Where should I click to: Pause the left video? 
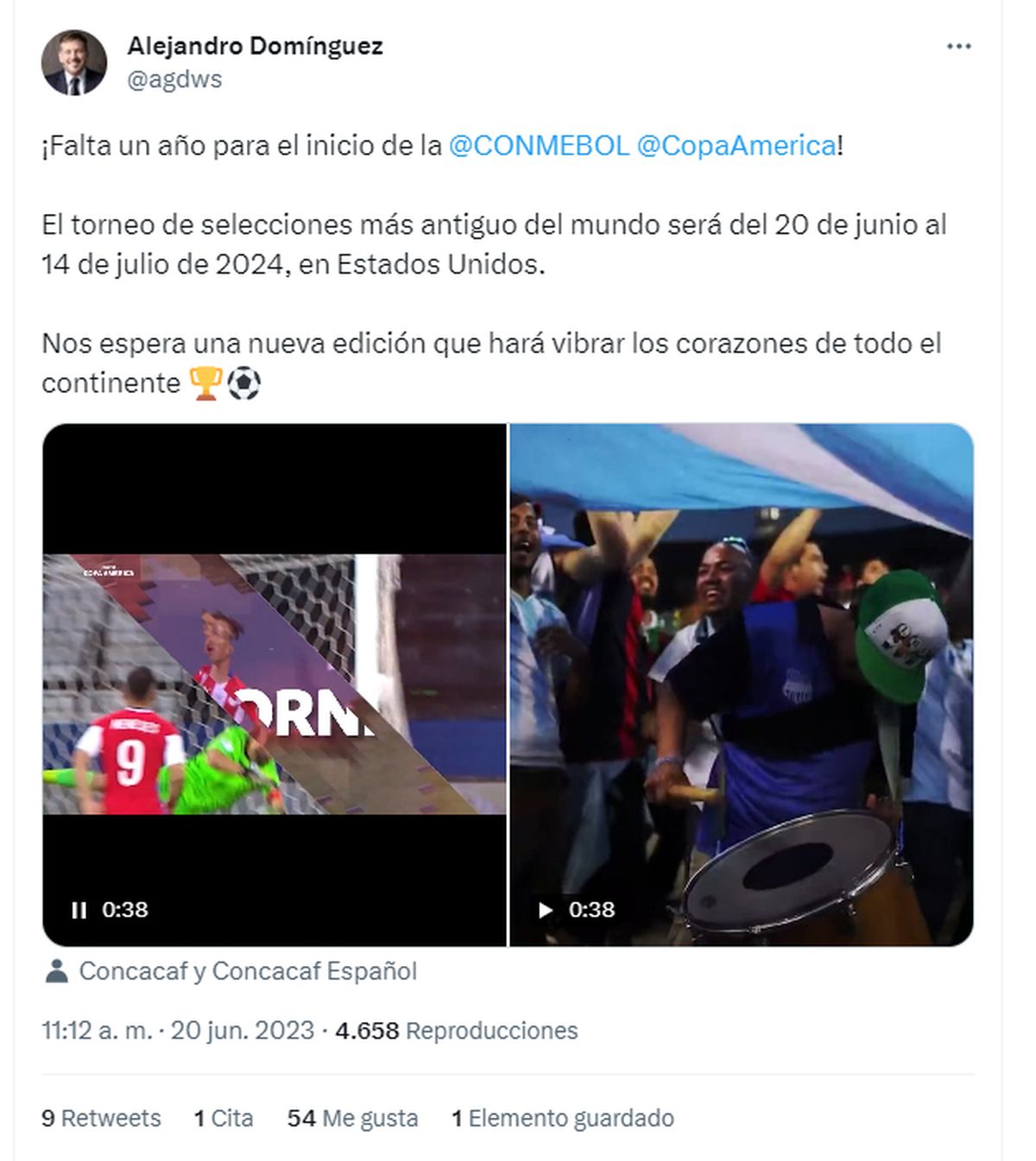(79, 910)
